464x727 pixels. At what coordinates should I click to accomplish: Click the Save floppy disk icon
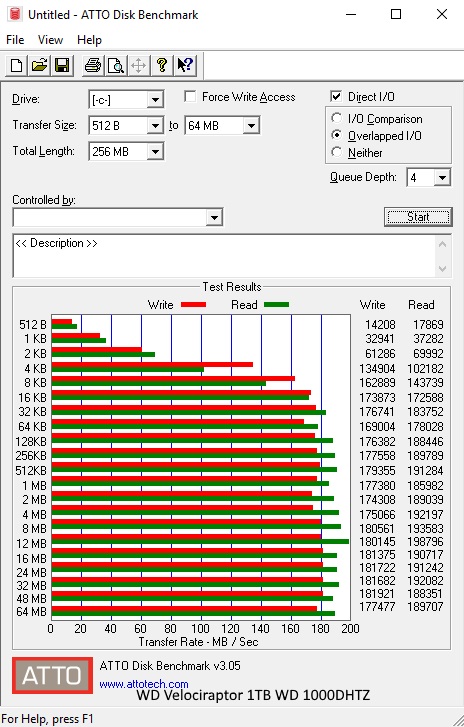[x=62, y=65]
